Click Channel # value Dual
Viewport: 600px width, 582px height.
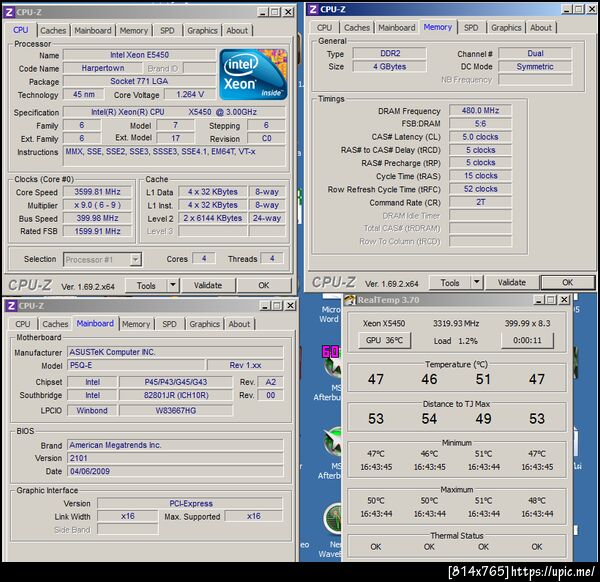coord(535,53)
